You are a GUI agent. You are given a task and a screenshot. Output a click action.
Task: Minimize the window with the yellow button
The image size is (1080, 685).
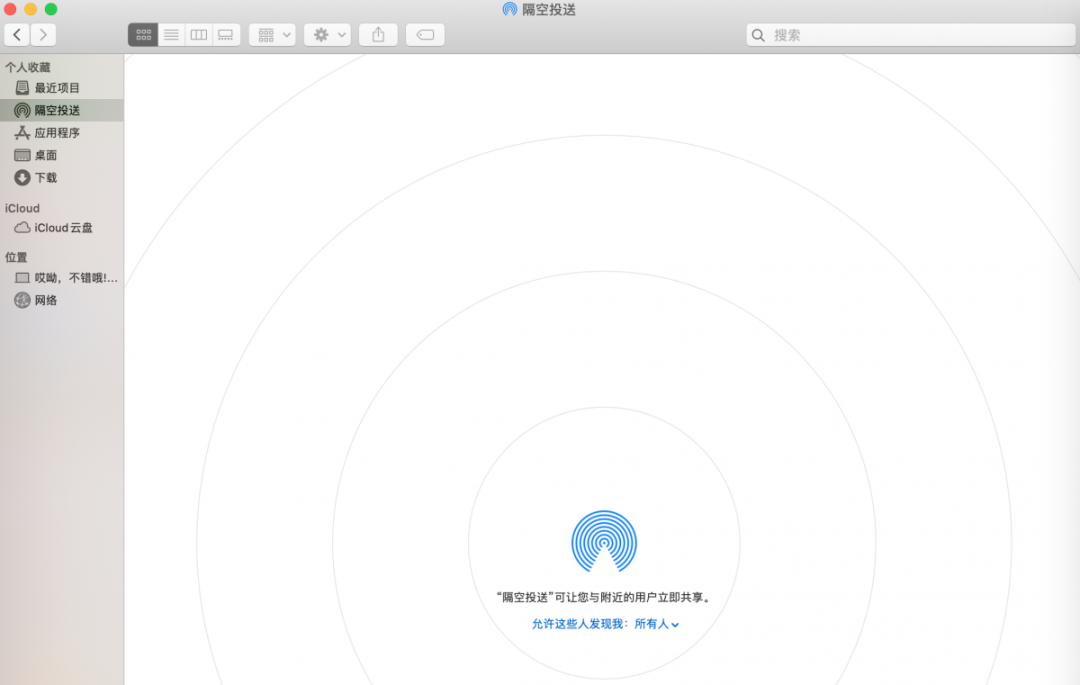(x=30, y=9)
